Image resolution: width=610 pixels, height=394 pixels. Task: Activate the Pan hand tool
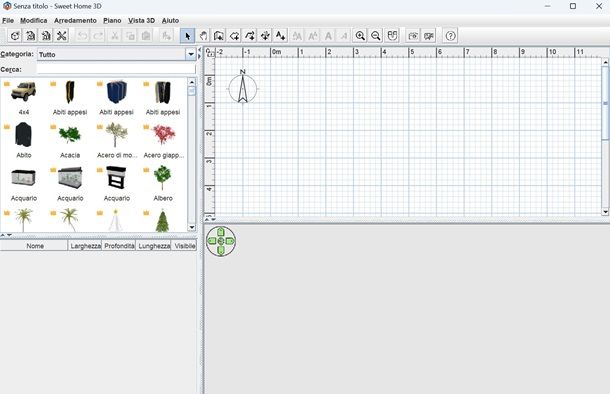[x=203, y=36]
